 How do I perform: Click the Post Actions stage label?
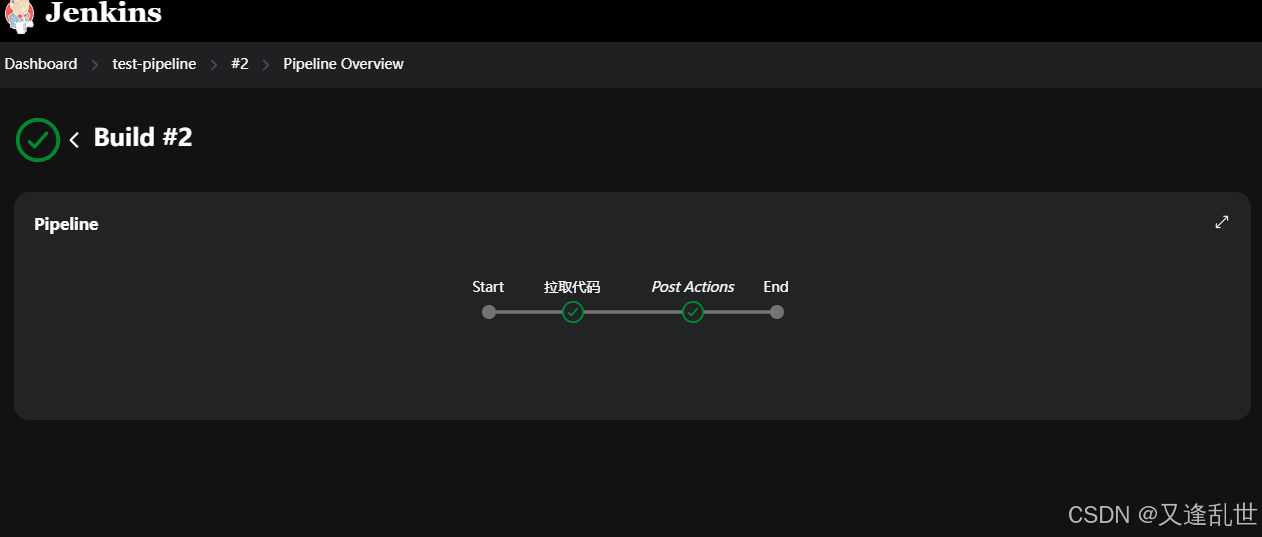pyautogui.click(x=693, y=287)
